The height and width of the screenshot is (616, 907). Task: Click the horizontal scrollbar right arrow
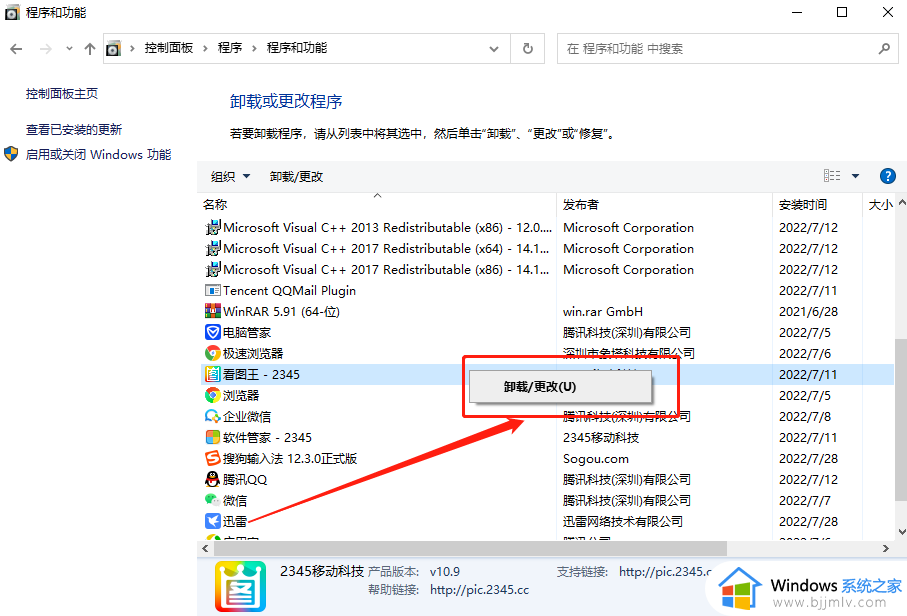pos(886,548)
